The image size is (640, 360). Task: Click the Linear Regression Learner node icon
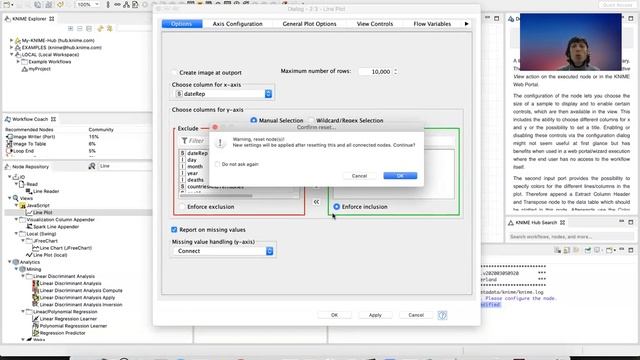(36, 319)
